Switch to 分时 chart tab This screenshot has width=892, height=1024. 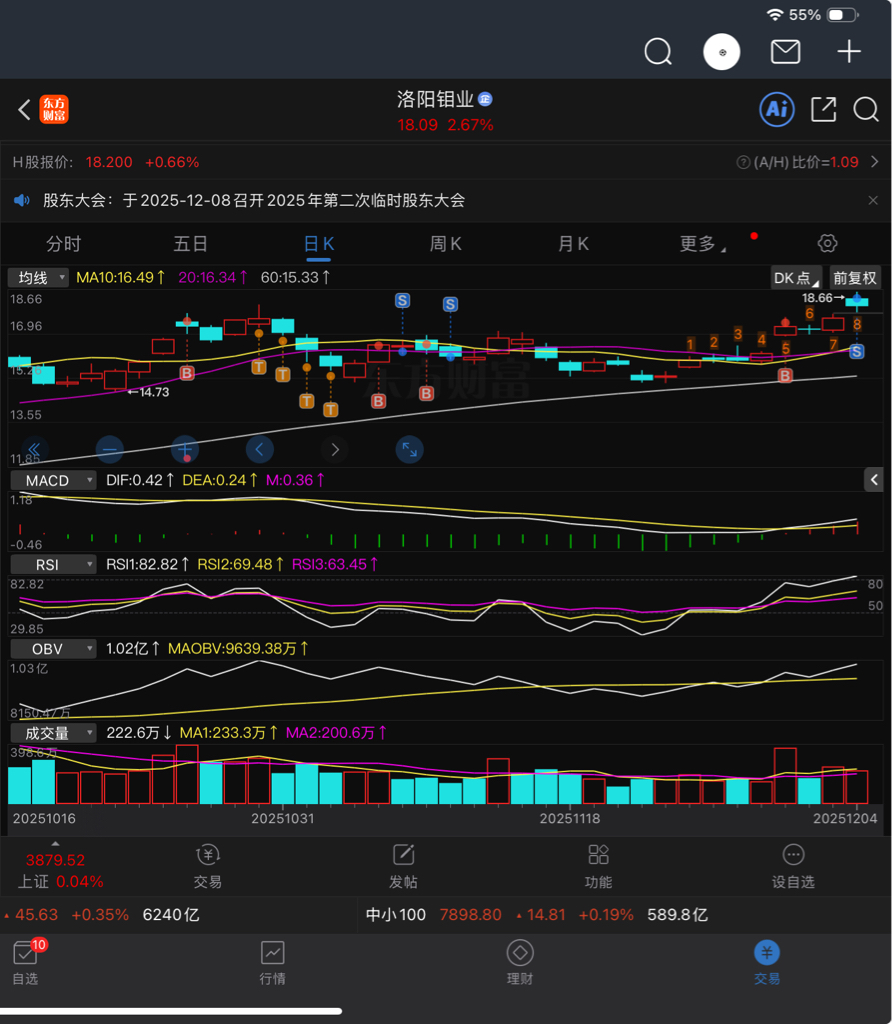(x=63, y=244)
